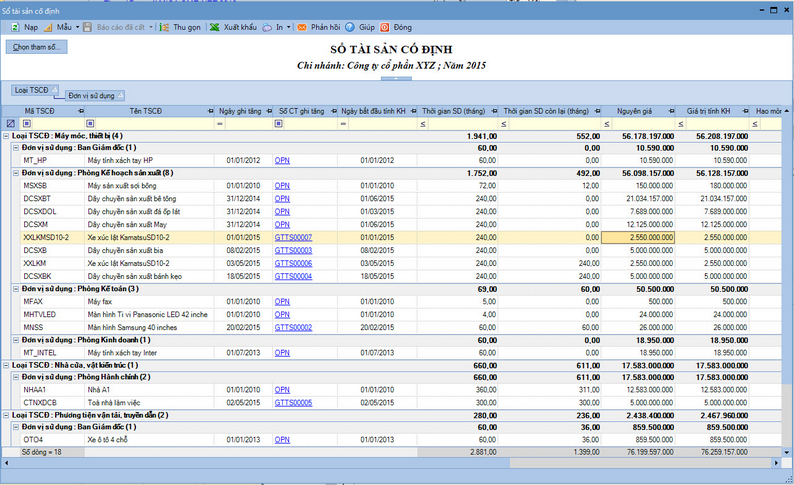Image resolution: width=794 pixels, height=485 pixels.
Task: Pin the Giá trị tính KH column icon
Action: 745,111
